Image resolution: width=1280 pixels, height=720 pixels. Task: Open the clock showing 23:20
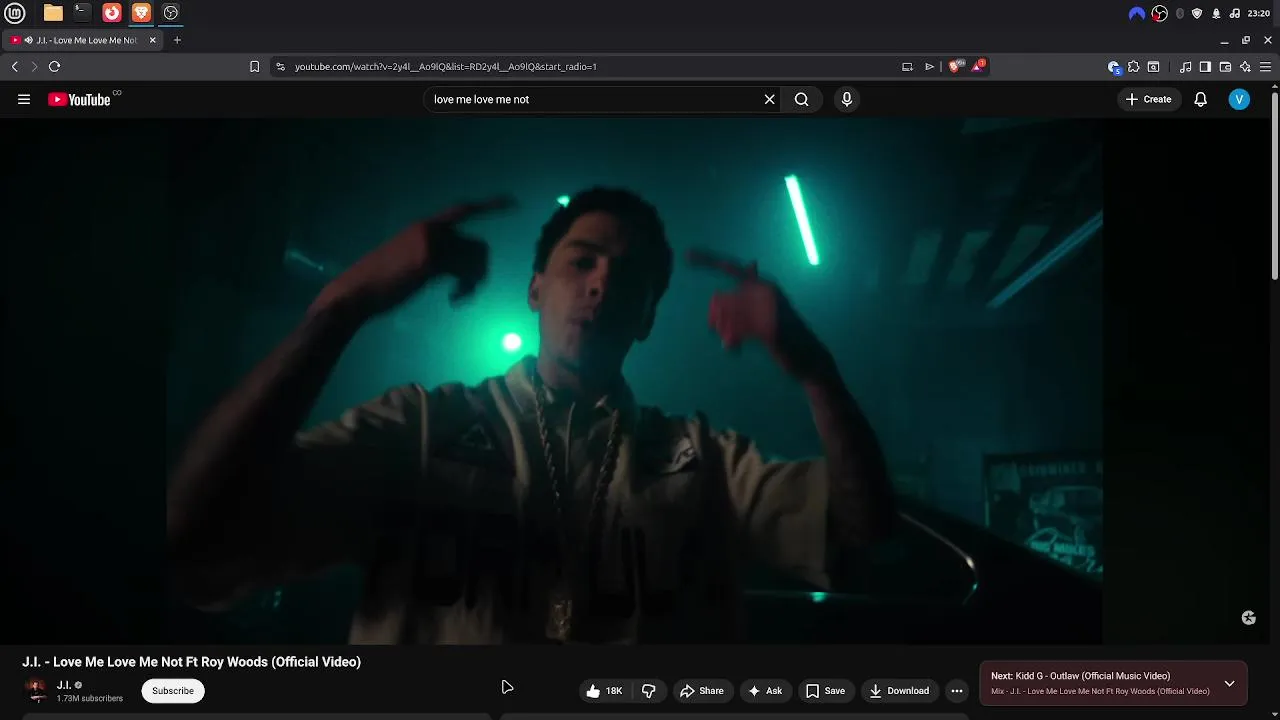1258,13
